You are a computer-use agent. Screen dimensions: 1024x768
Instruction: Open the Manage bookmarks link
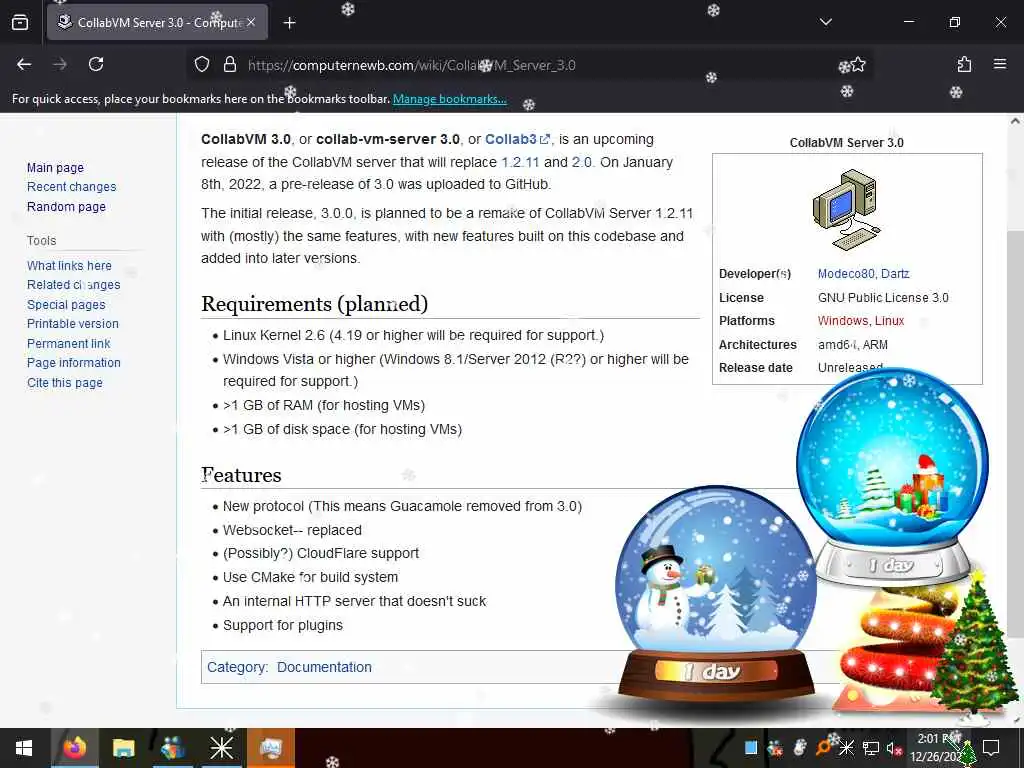point(449,99)
